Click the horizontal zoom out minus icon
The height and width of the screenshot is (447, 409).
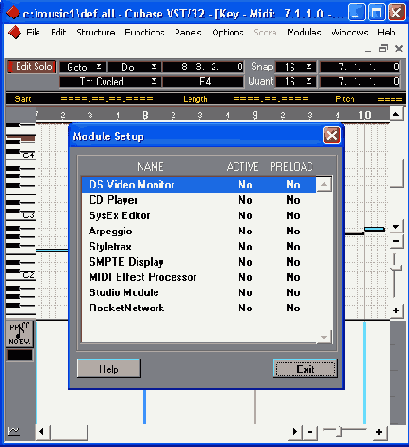click(x=310, y=432)
